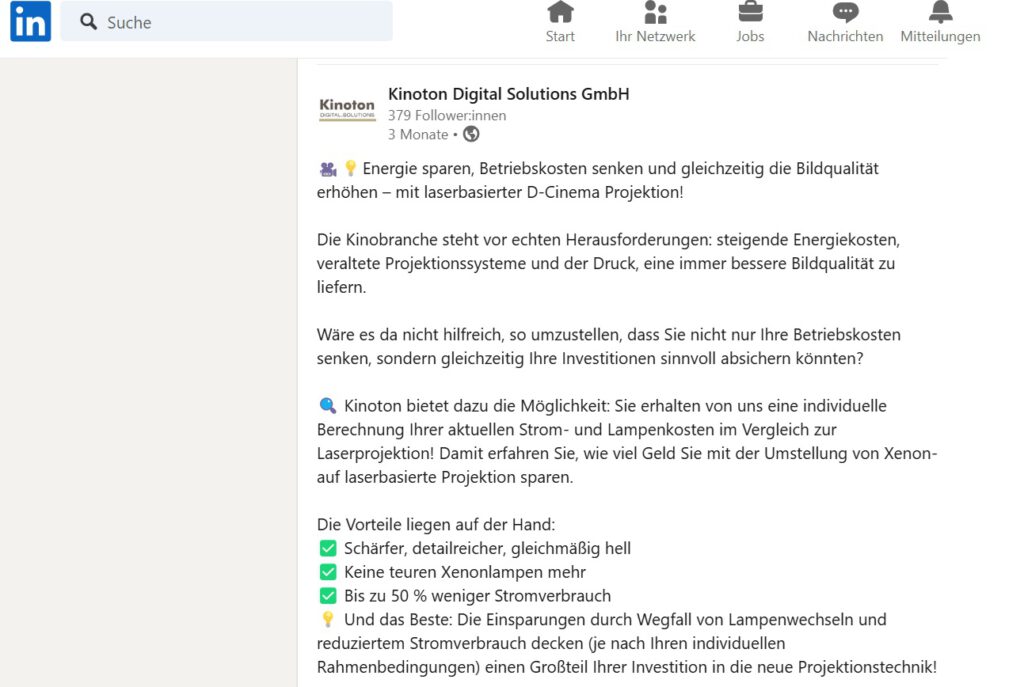Viewport: 1024px width, 687px height.
Task: Open the Kinoton company logo thumbnail
Action: [347, 109]
